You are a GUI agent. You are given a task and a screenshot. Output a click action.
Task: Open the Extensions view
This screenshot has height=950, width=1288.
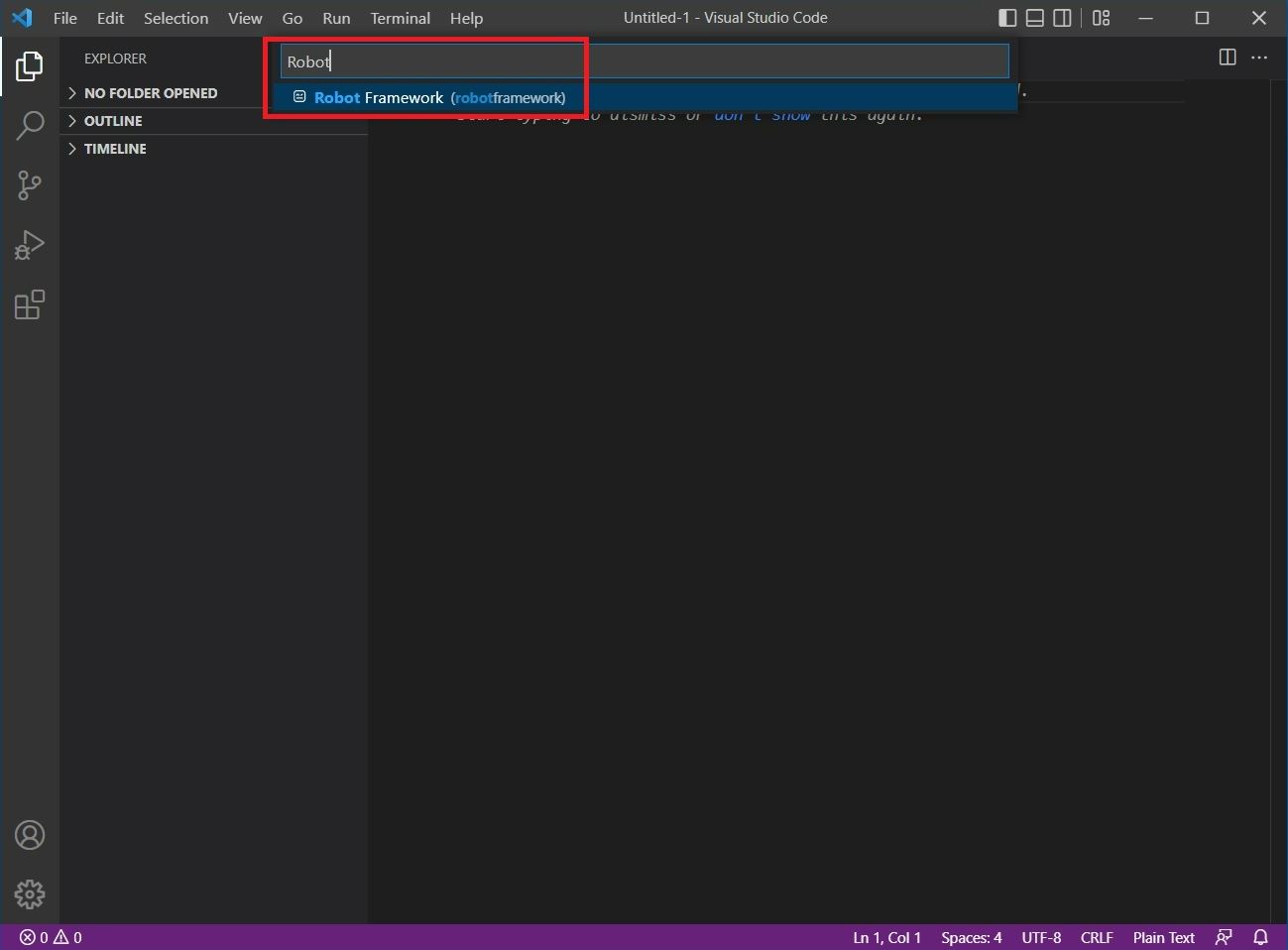tap(30, 304)
